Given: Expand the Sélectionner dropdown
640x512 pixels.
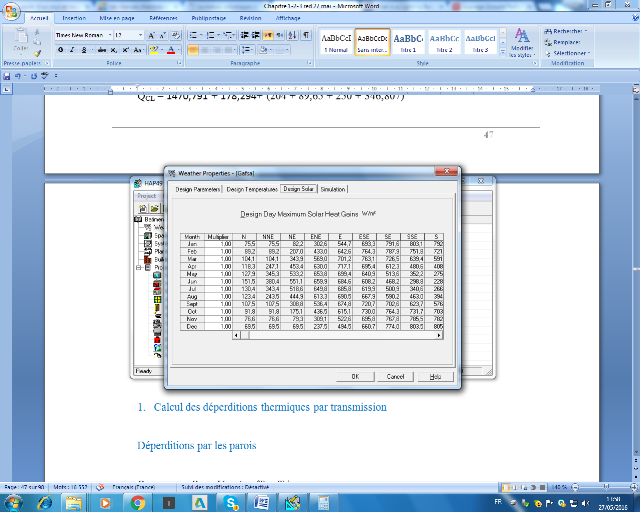Looking at the screenshot, I should (x=569, y=53).
